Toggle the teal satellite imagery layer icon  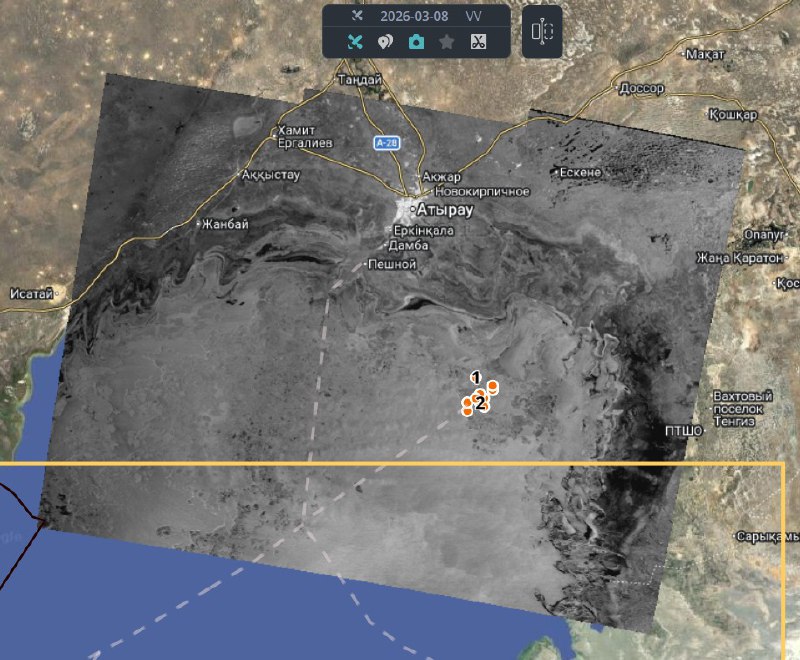point(355,42)
